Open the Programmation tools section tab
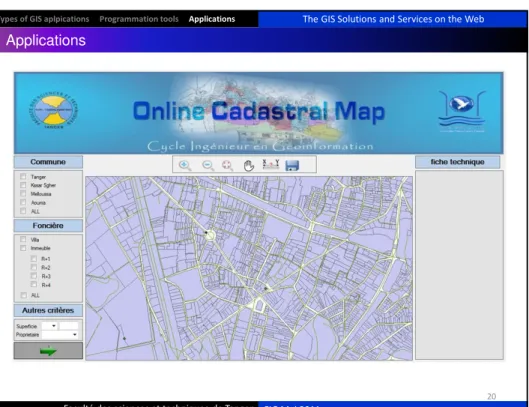This screenshot has width=529, height=407. pyautogui.click(x=139, y=19)
